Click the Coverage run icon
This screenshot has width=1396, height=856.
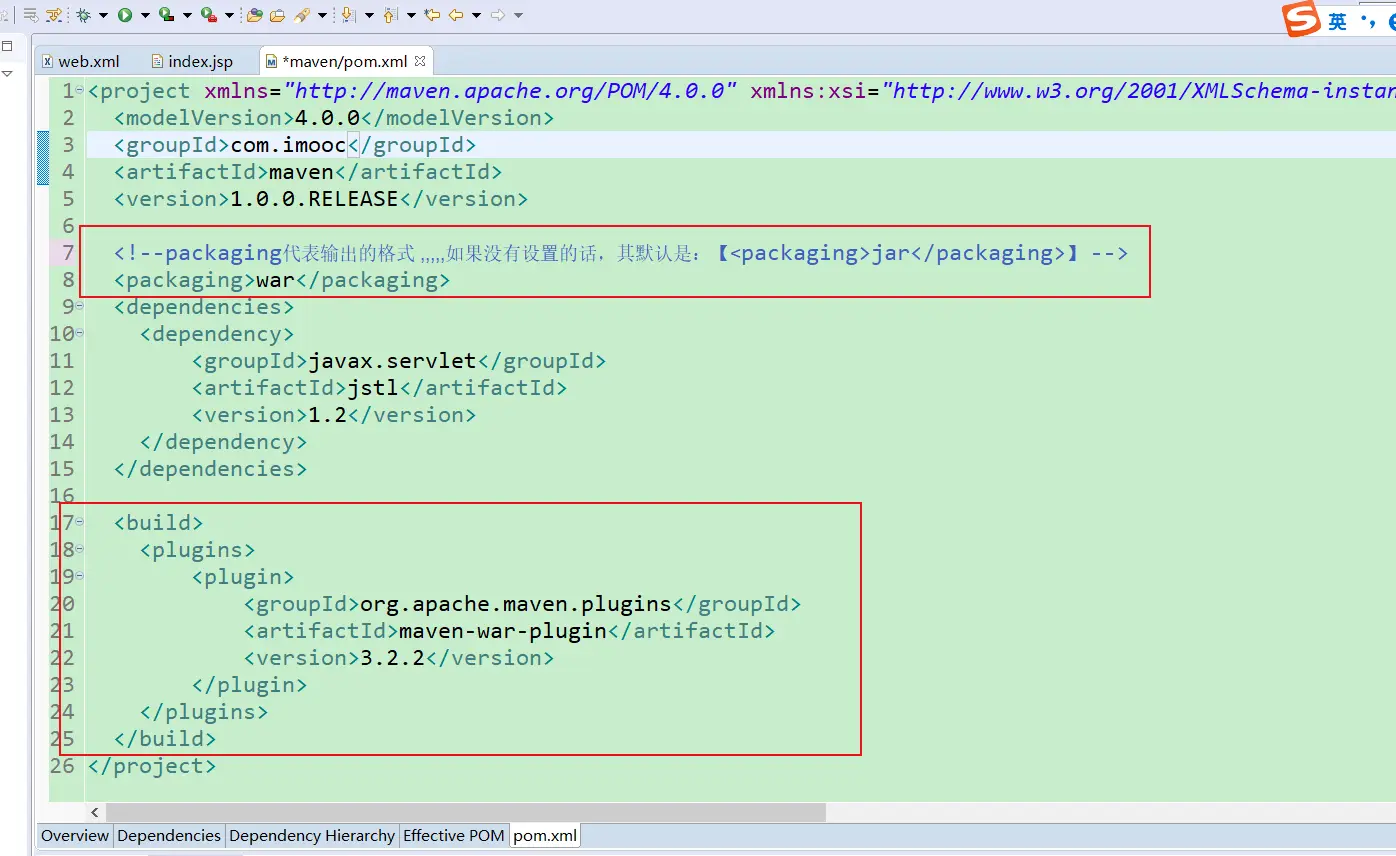pyautogui.click(x=166, y=15)
